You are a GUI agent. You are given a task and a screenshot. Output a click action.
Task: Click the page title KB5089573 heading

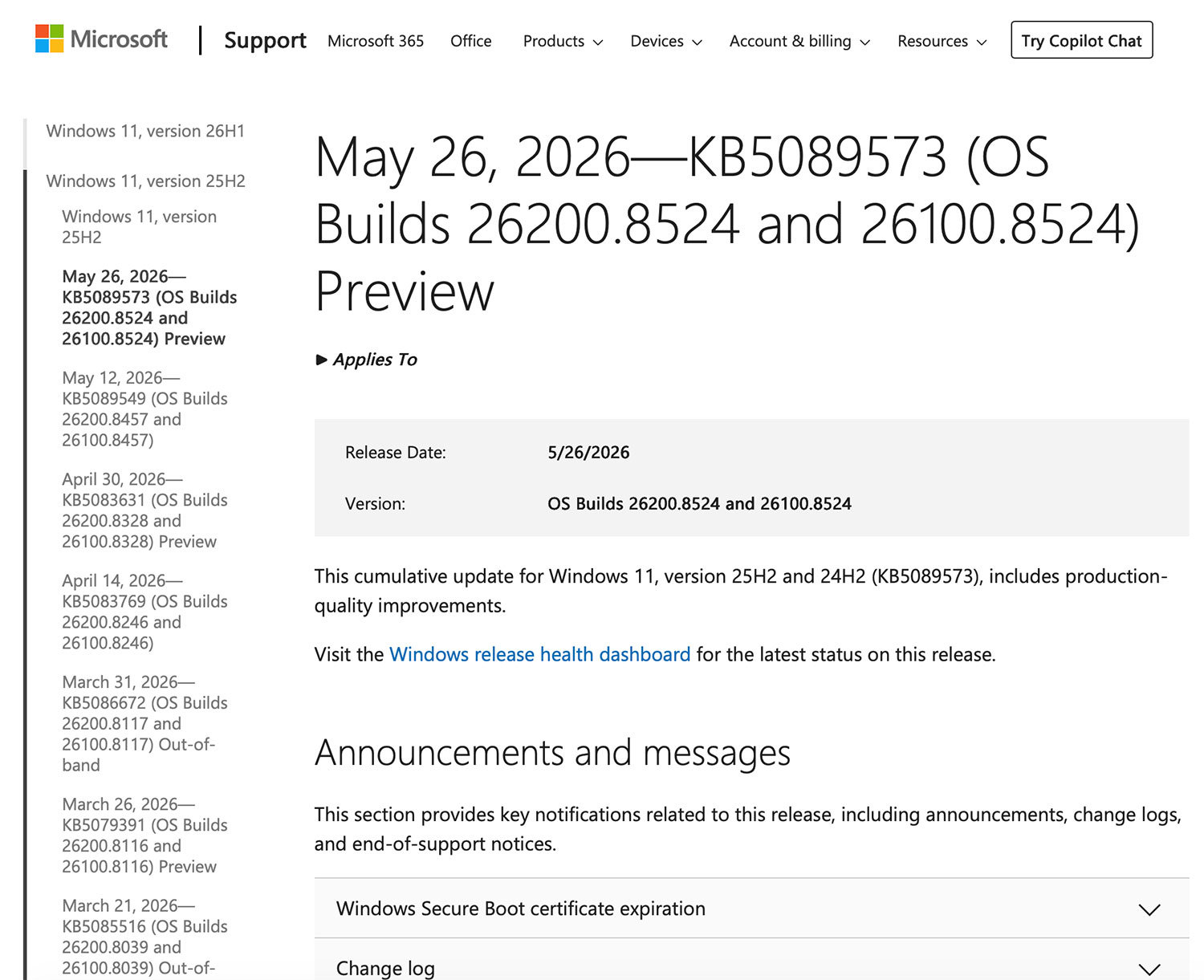pyautogui.click(x=727, y=223)
